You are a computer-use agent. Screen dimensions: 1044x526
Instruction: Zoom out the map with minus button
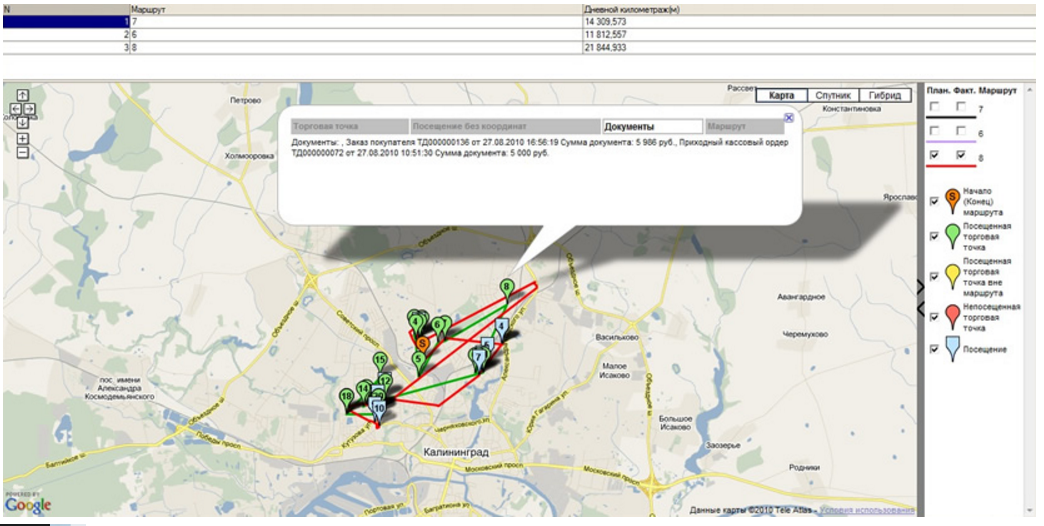(23, 153)
